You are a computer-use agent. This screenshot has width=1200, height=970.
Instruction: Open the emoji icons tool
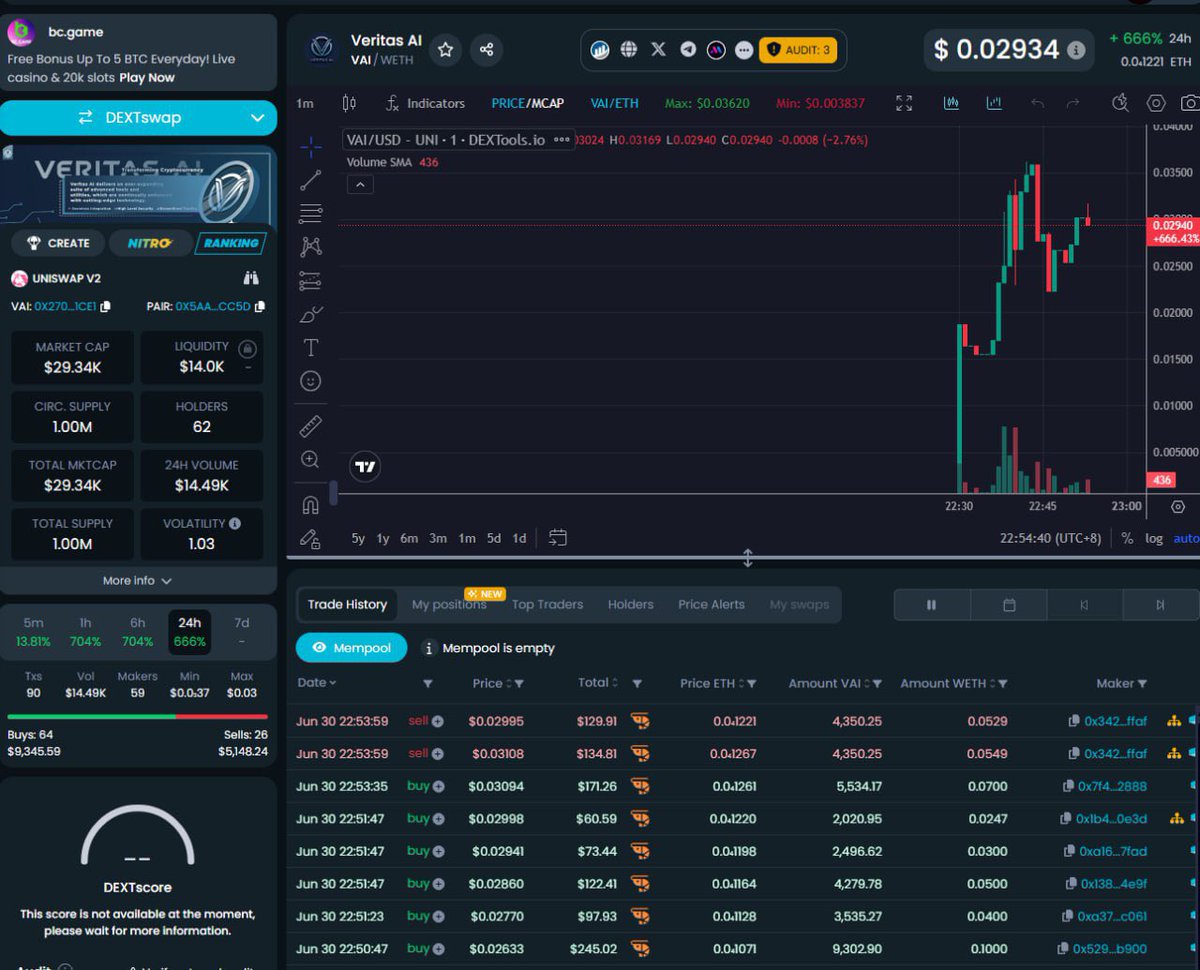coord(311,381)
